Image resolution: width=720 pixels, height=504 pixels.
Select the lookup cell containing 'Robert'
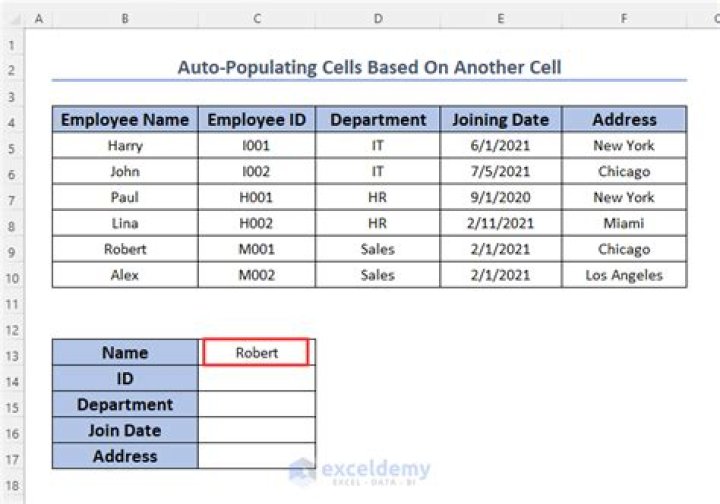256,353
